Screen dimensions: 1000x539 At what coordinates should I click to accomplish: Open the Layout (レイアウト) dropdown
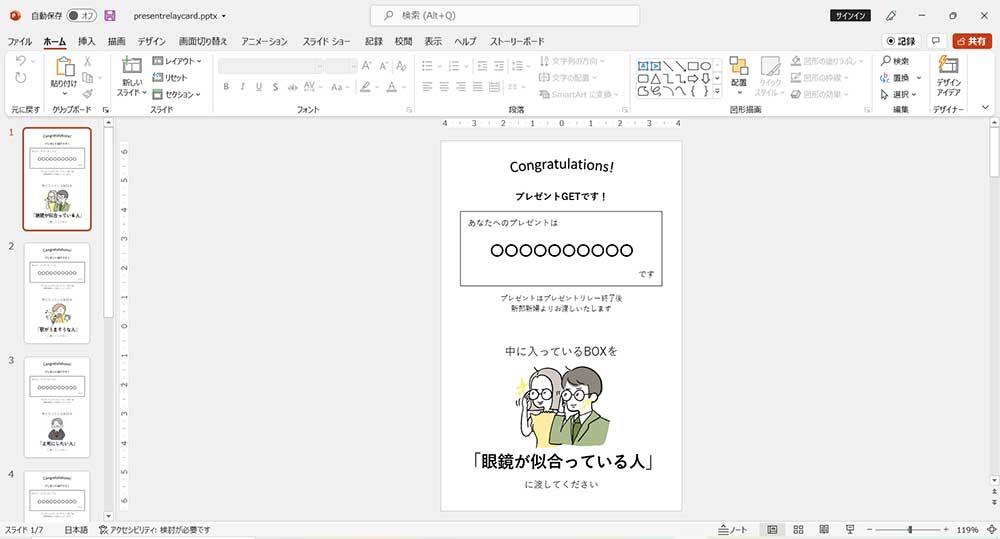tap(177, 61)
